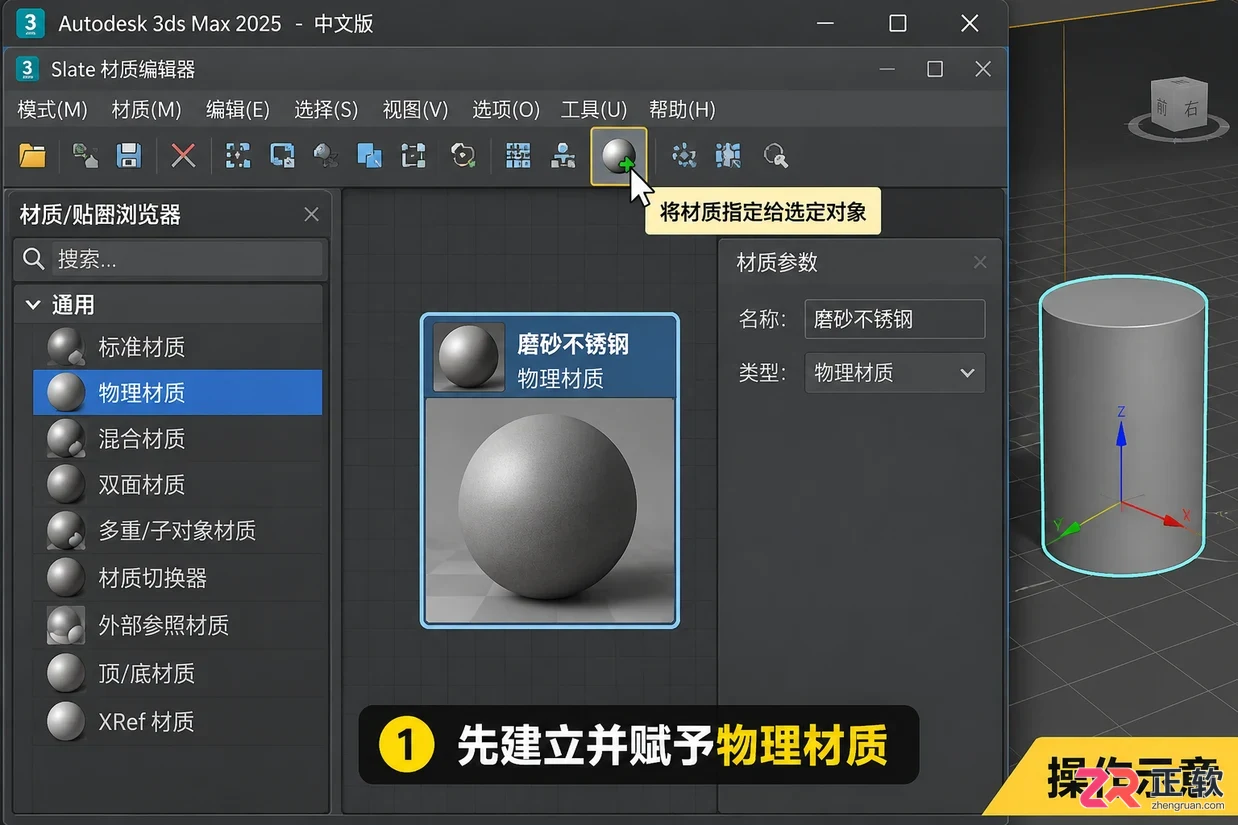The image size is (1238, 825).
Task: Click the red X delete icon
Action: point(183,155)
